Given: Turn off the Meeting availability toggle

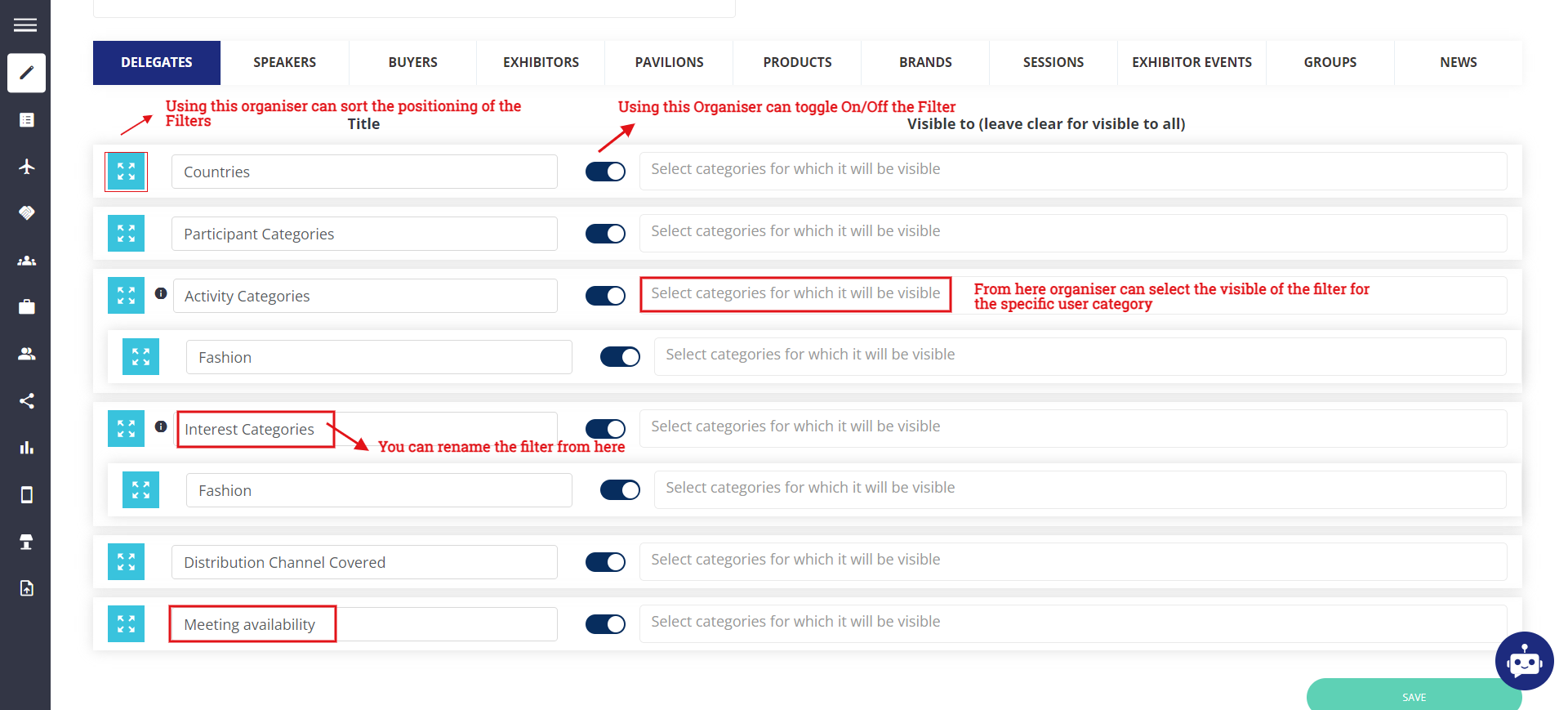Looking at the screenshot, I should coord(605,624).
